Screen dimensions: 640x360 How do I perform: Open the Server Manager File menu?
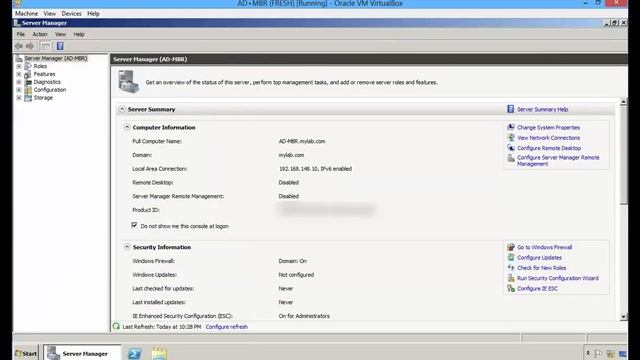click(20, 34)
